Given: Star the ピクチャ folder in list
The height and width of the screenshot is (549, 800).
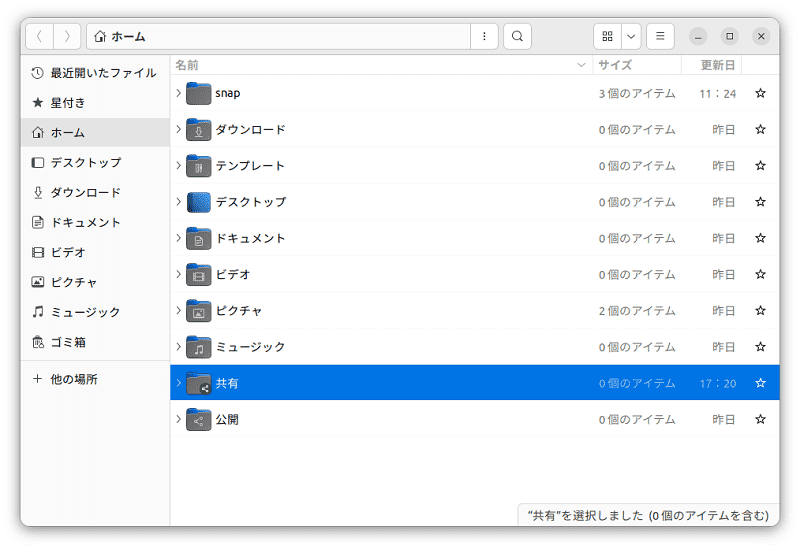Looking at the screenshot, I should coord(760,311).
